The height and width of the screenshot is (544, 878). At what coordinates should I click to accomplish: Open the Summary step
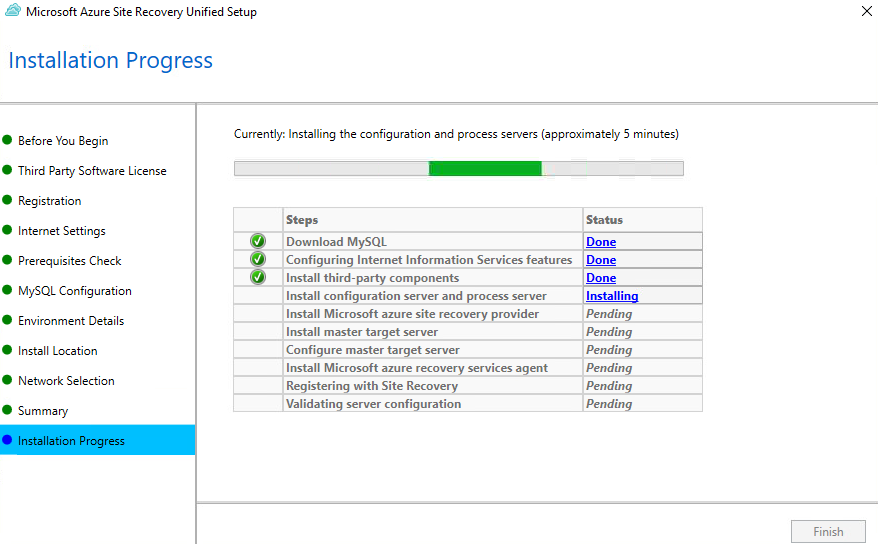point(43,411)
